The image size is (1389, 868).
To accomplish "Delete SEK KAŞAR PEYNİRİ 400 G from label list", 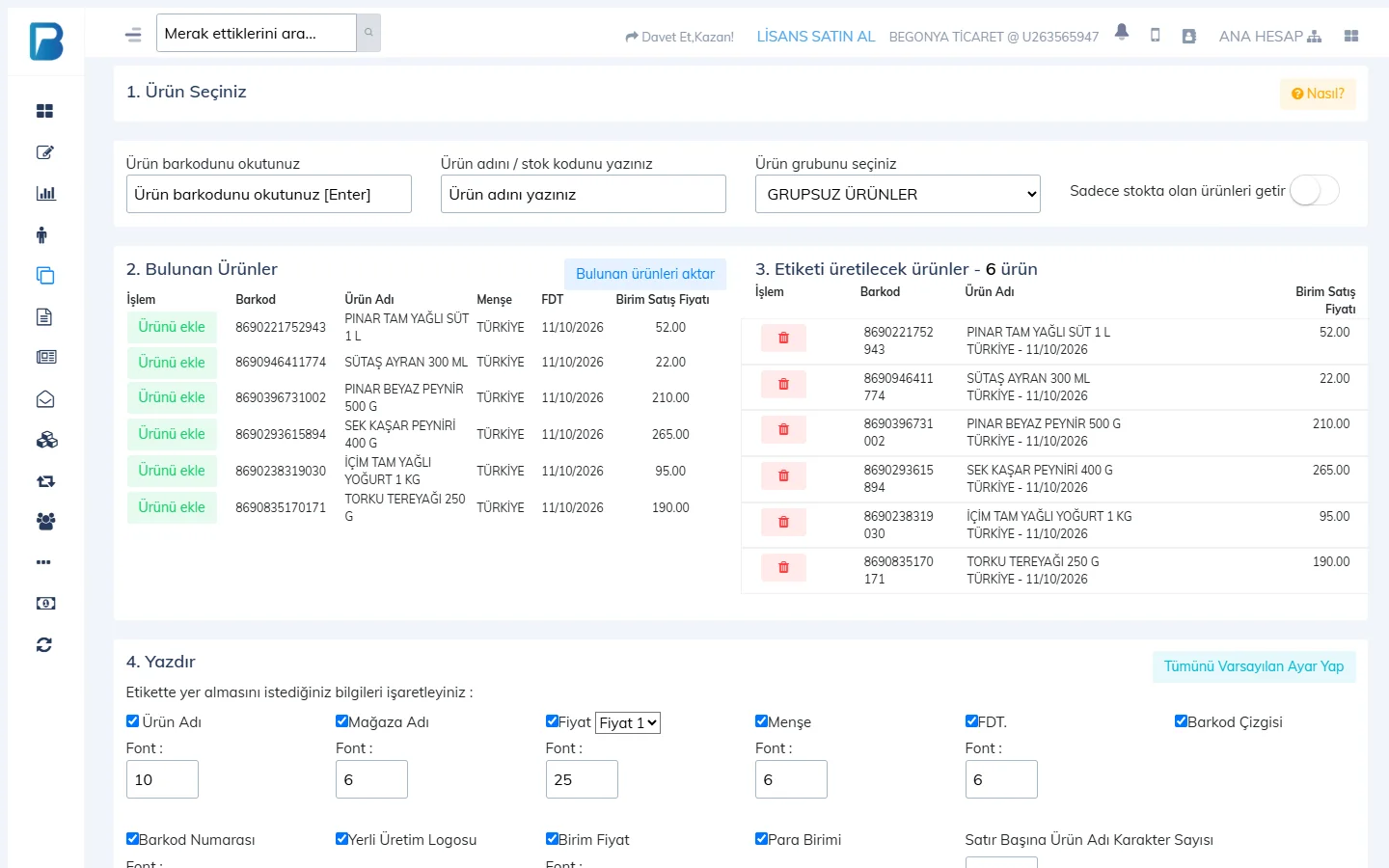I will click(x=783, y=475).
